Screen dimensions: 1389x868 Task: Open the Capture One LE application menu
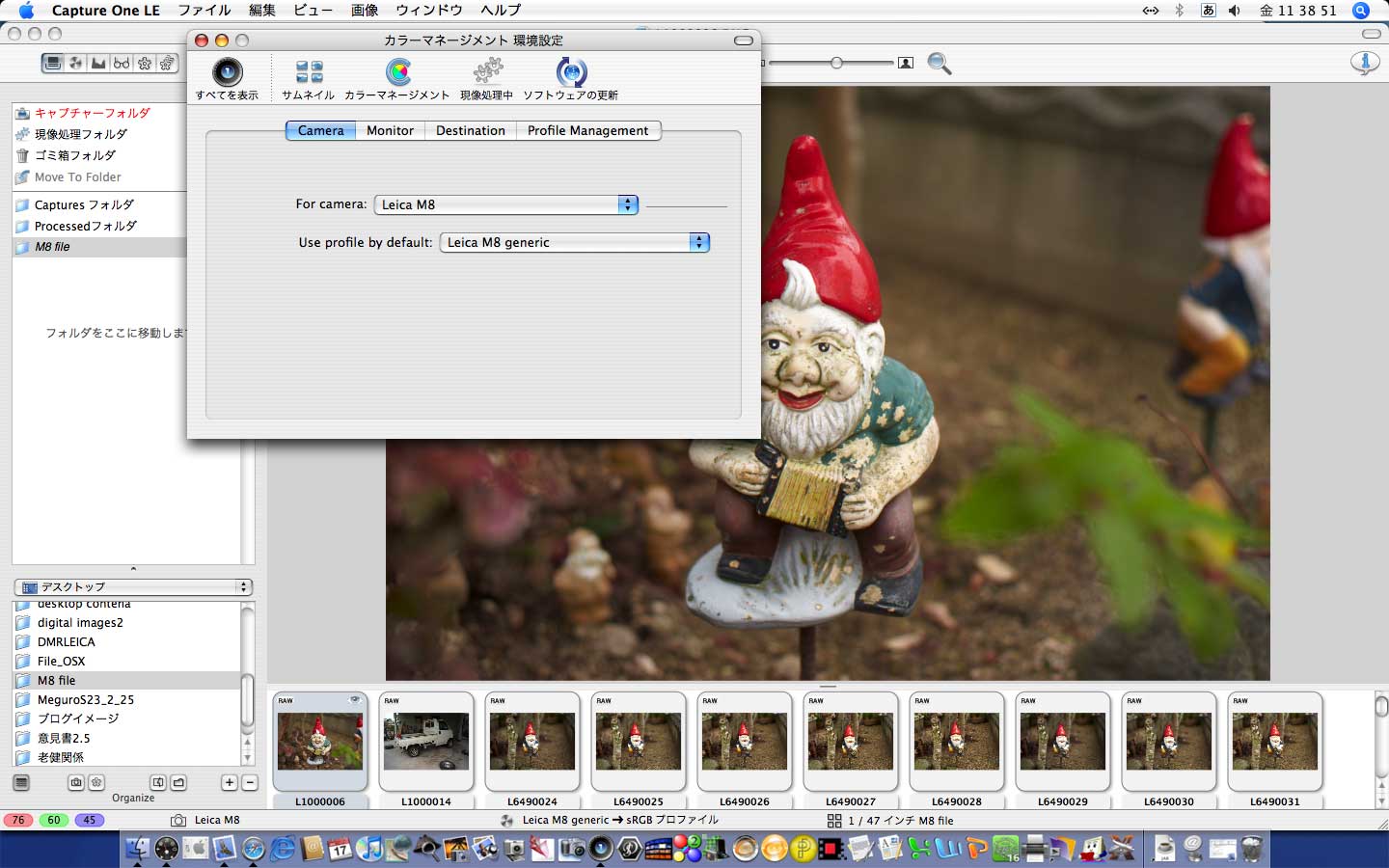106,11
